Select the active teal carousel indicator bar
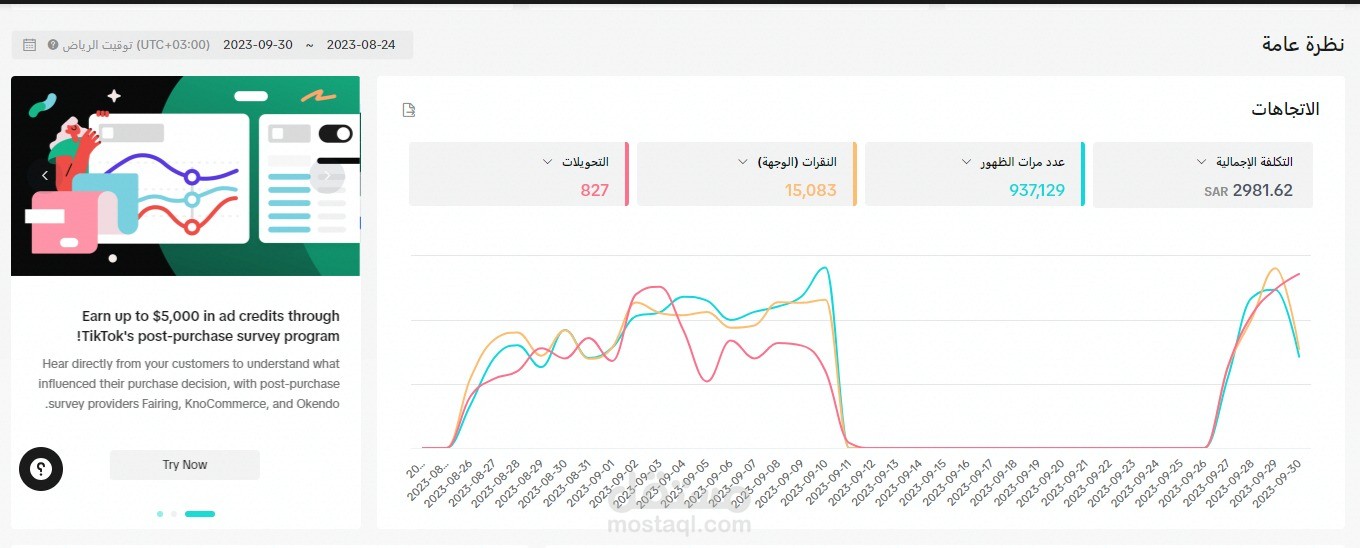This screenshot has width=1360, height=548. click(200, 514)
